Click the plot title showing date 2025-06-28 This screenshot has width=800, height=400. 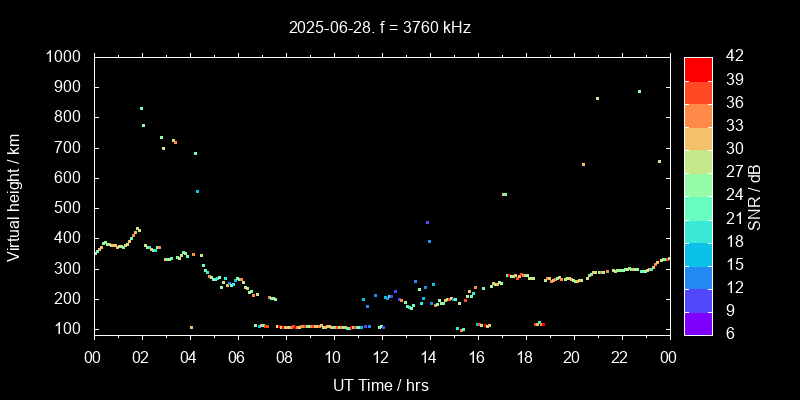(x=380, y=28)
